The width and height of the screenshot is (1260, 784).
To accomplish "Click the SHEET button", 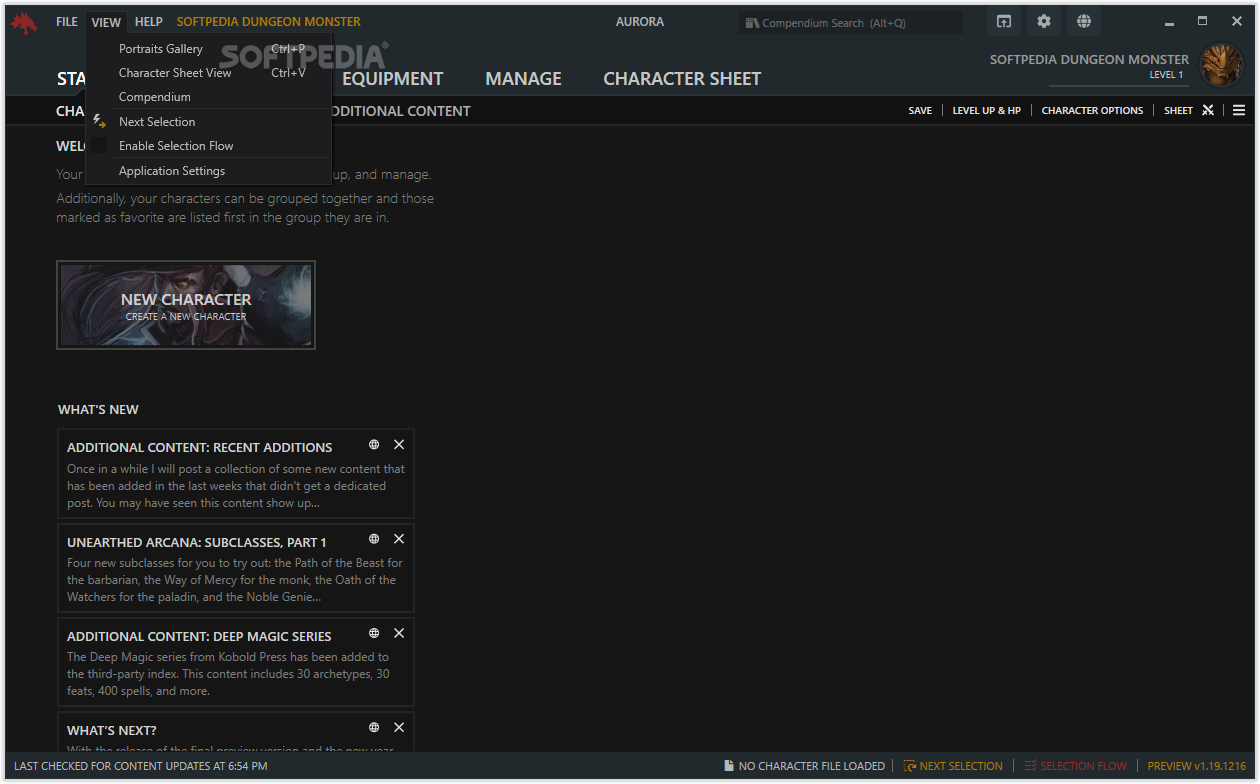I will coord(1178,111).
